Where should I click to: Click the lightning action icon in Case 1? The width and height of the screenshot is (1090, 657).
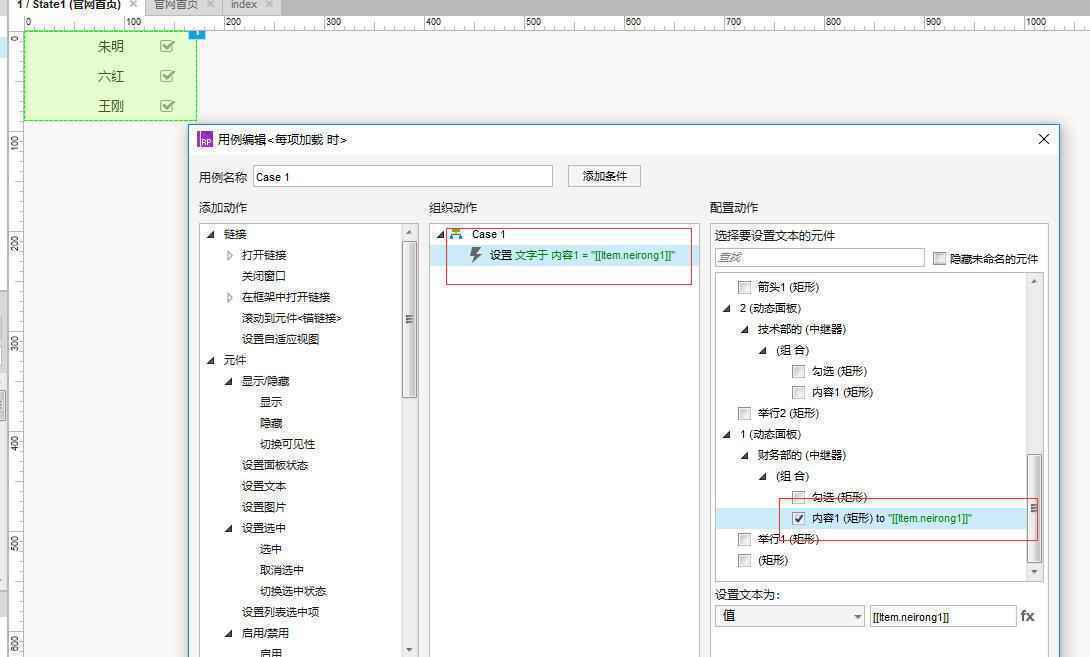(x=475, y=255)
